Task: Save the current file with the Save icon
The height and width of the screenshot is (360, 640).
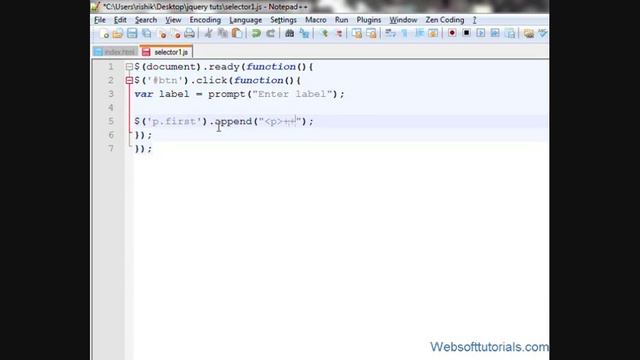Action: [132, 33]
